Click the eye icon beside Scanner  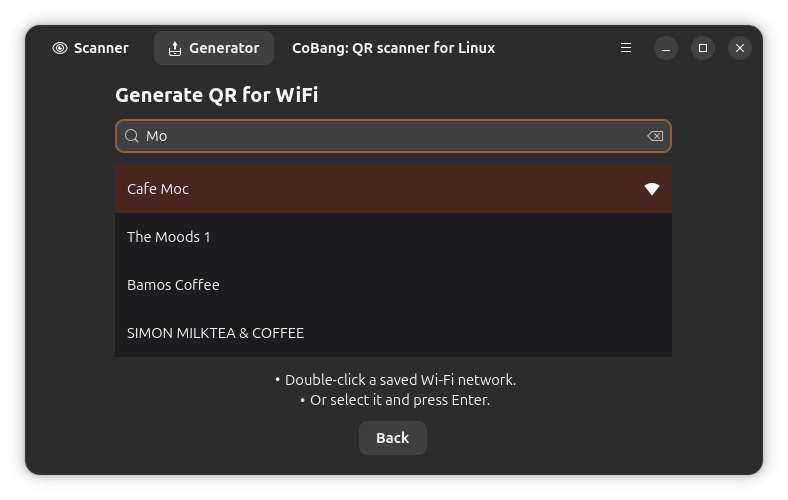click(x=60, y=48)
